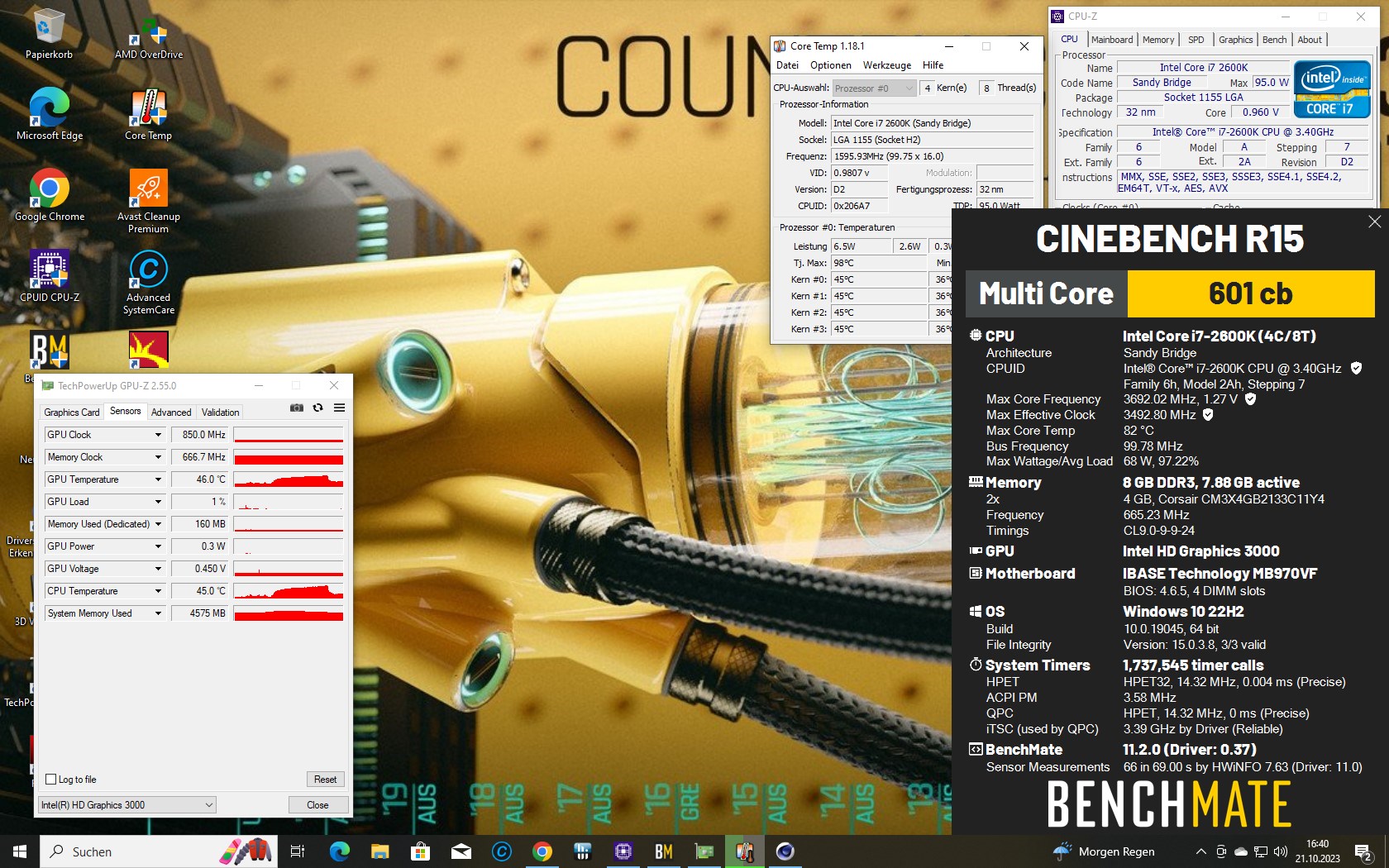The image size is (1389, 868).
Task: Launch Core Temp desktop shortcut
Action: [x=149, y=115]
